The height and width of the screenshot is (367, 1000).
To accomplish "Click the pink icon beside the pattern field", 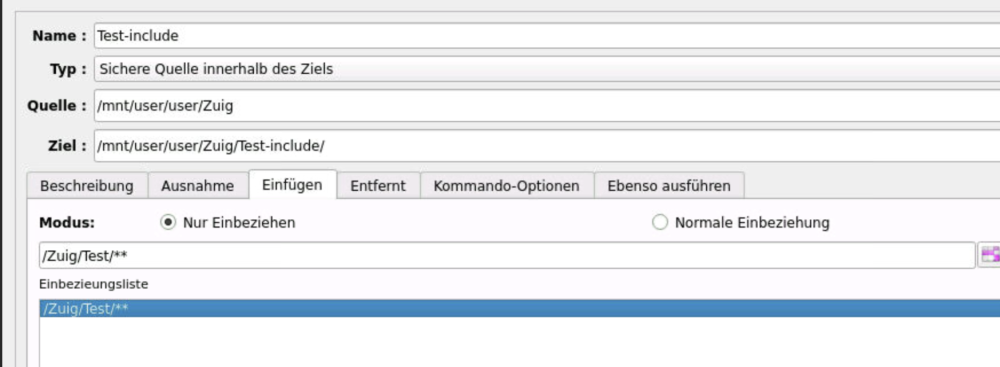I will 990,255.
